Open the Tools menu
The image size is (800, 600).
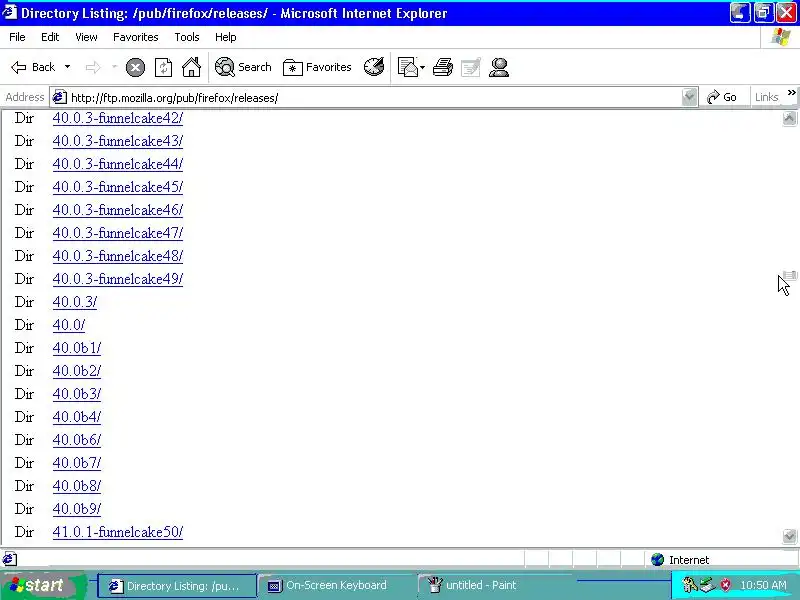187,37
